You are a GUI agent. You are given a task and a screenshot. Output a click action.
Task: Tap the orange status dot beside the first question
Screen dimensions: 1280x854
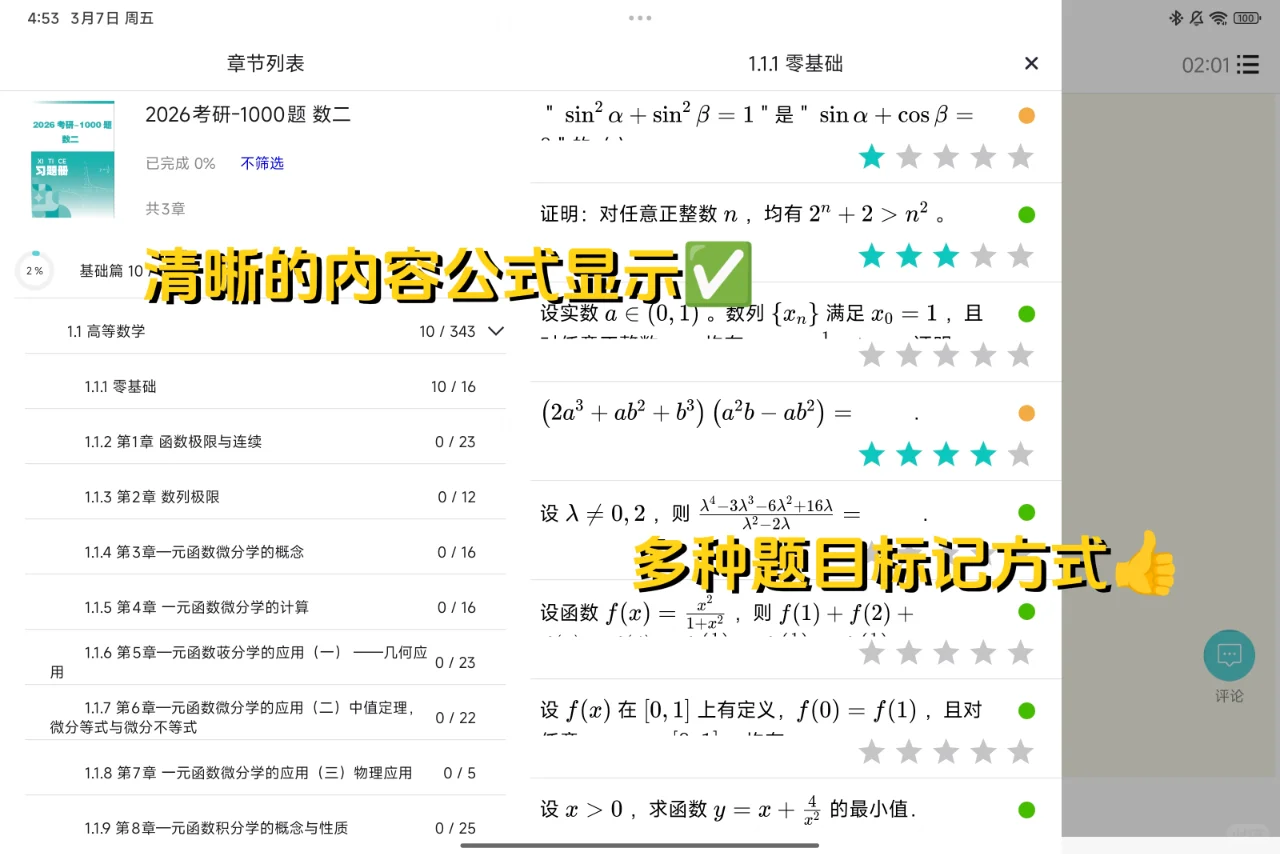point(1026,115)
